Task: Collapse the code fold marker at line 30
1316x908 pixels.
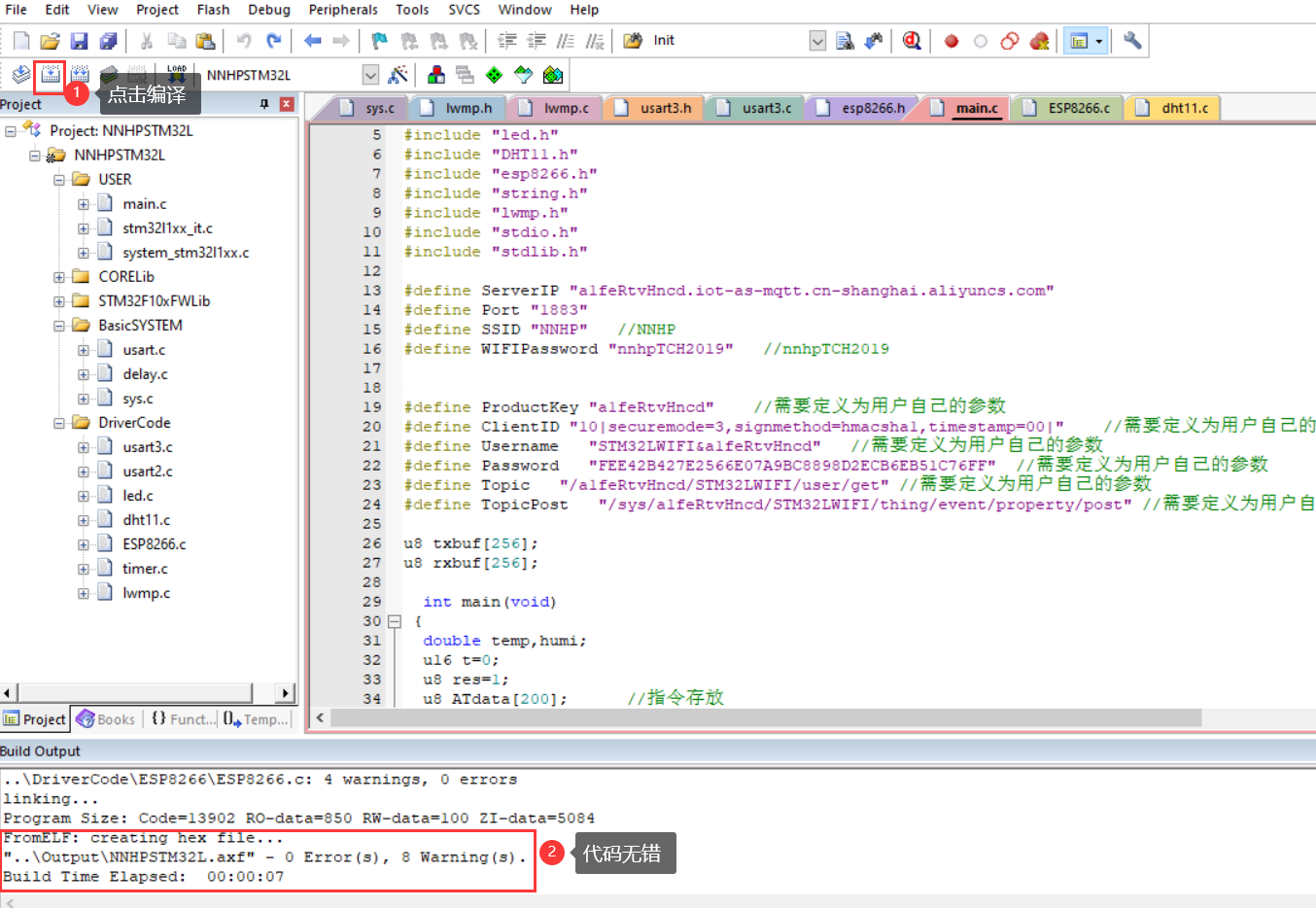Action: pos(395,621)
